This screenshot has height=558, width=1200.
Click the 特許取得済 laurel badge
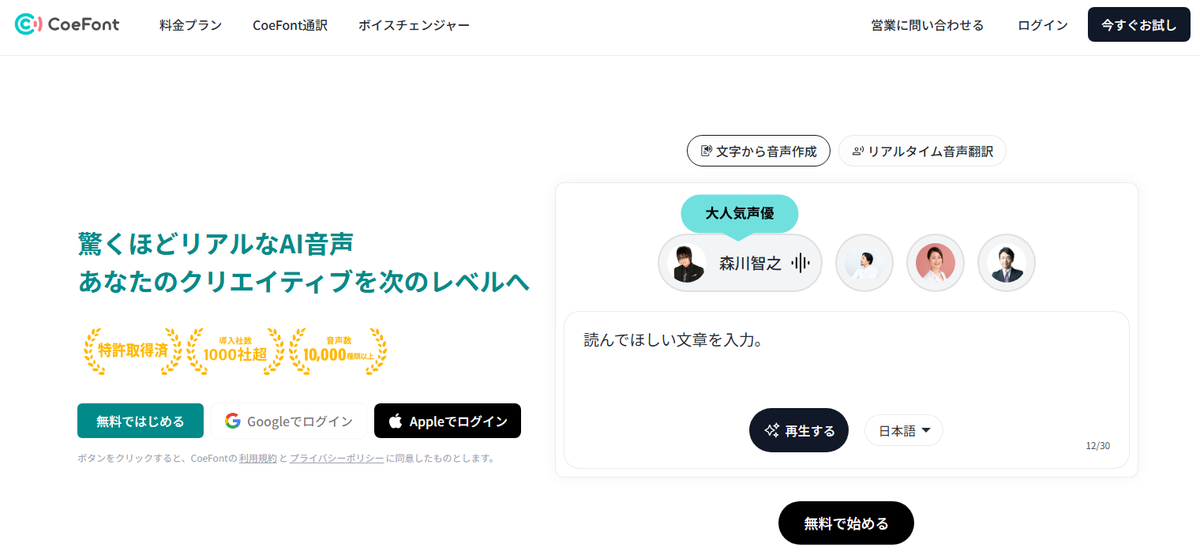pyautogui.click(x=133, y=350)
